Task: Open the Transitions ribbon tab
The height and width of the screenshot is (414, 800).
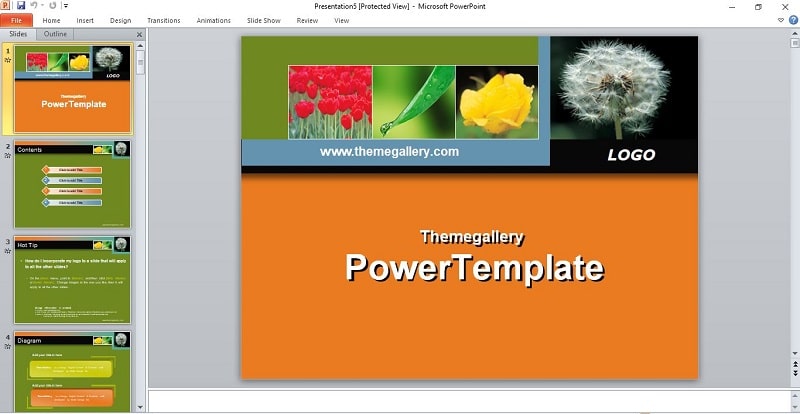Action: [x=164, y=20]
